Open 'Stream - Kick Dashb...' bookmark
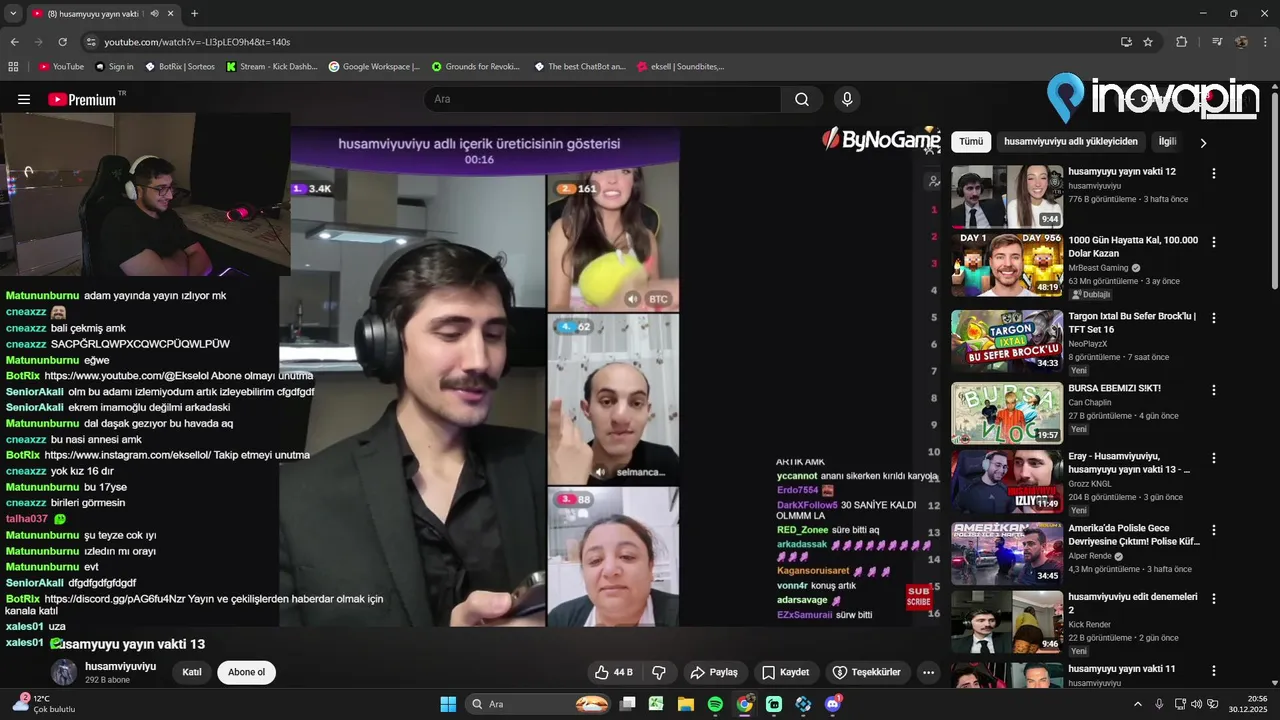The height and width of the screenshot is (720, 1280). (x=272, y=67)
